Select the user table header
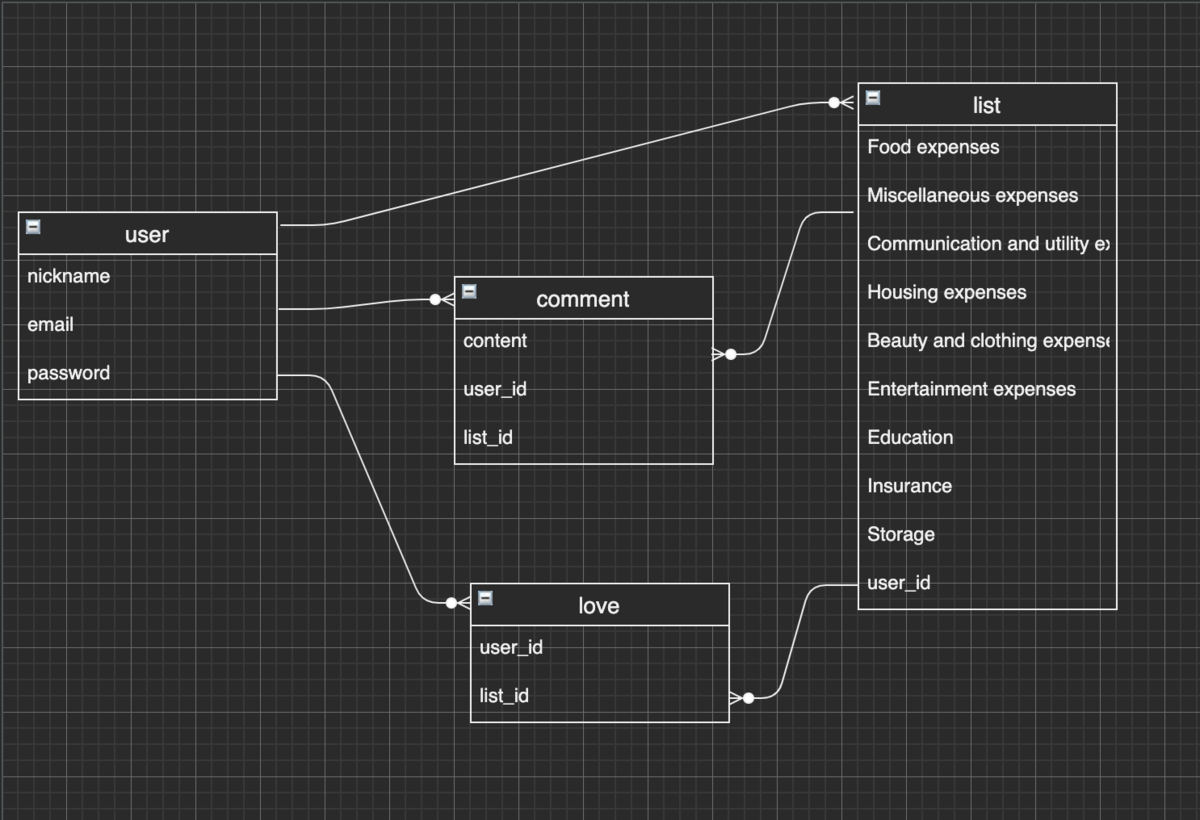 click(x=148, y=234)
